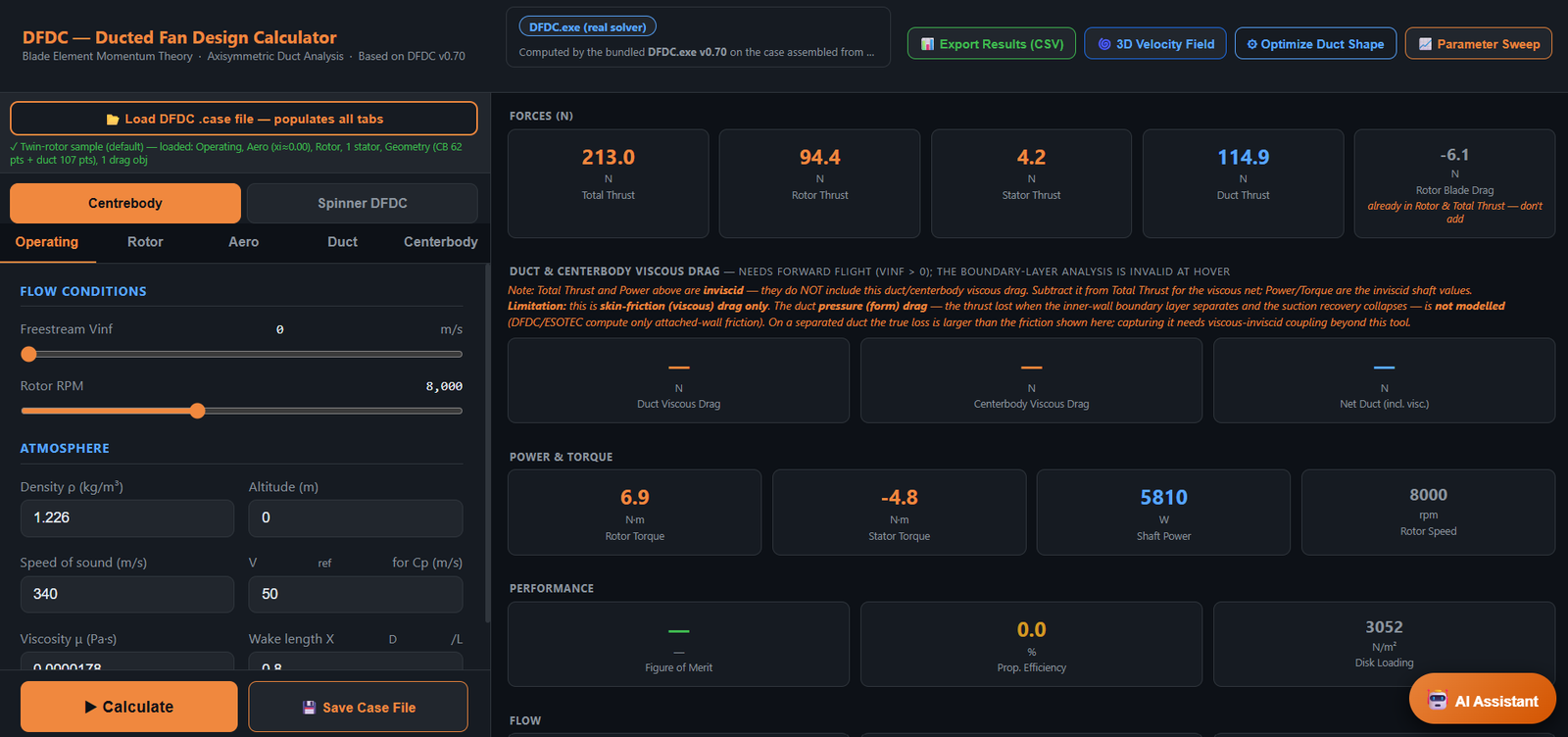Viewport: 1568px width, 737px height.
Task: Click the chart icon in Export Results button
Action: point(927,44)
